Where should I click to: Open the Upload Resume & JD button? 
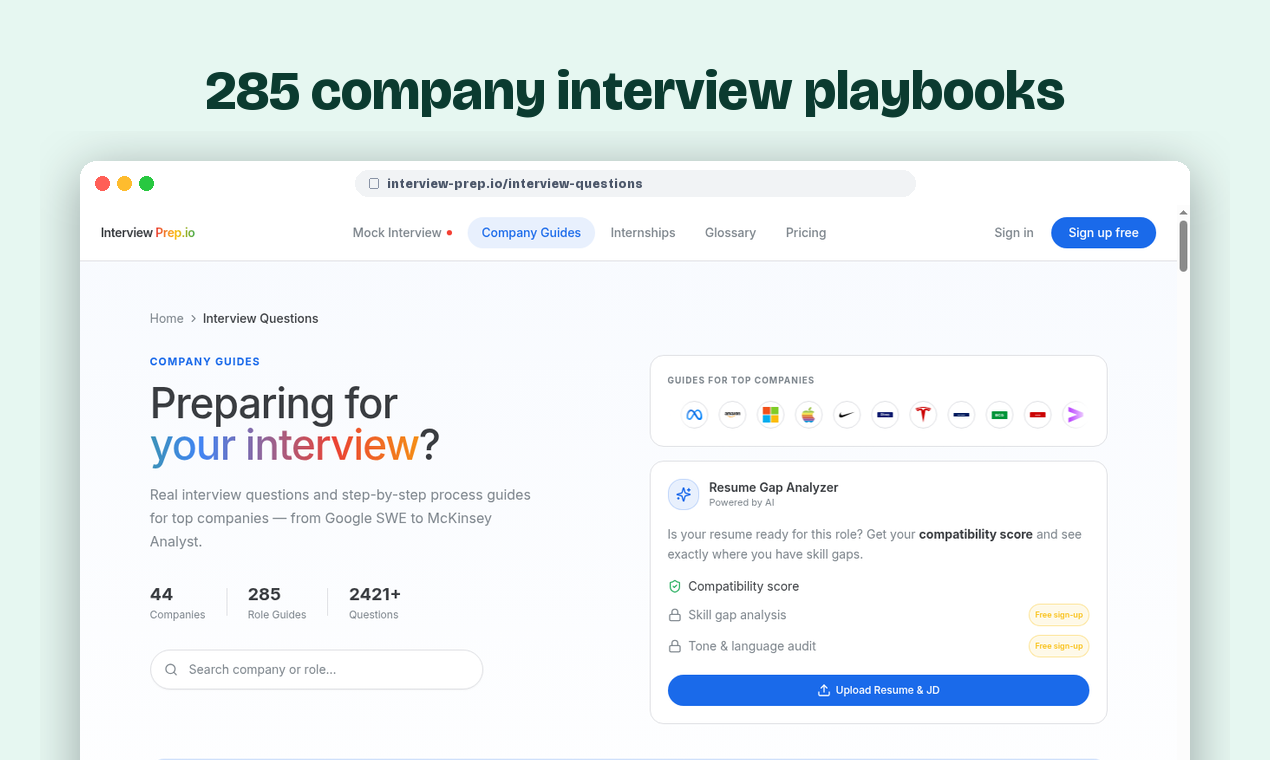(878, 690)
